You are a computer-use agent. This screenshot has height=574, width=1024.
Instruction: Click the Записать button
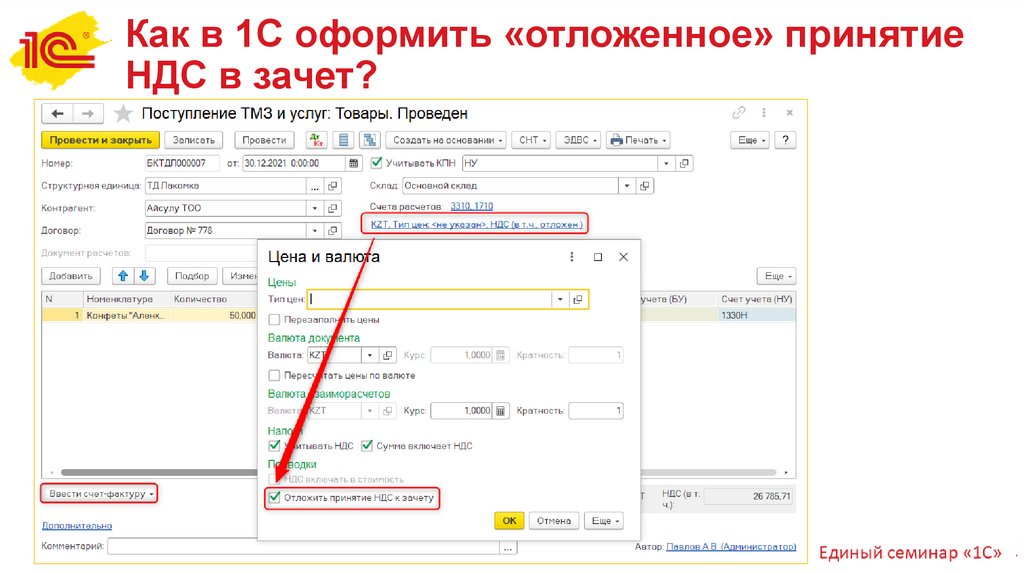click(x=193, y=140)
